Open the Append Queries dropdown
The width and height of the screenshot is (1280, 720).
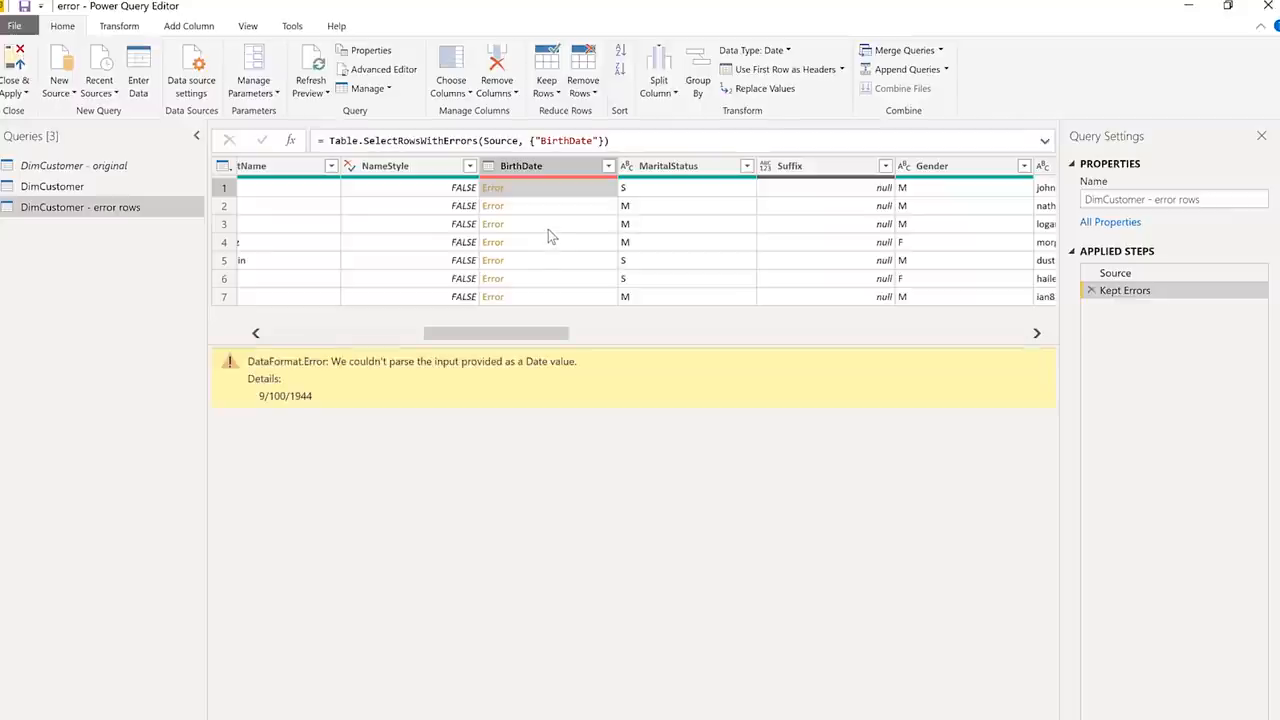point(903,69)
